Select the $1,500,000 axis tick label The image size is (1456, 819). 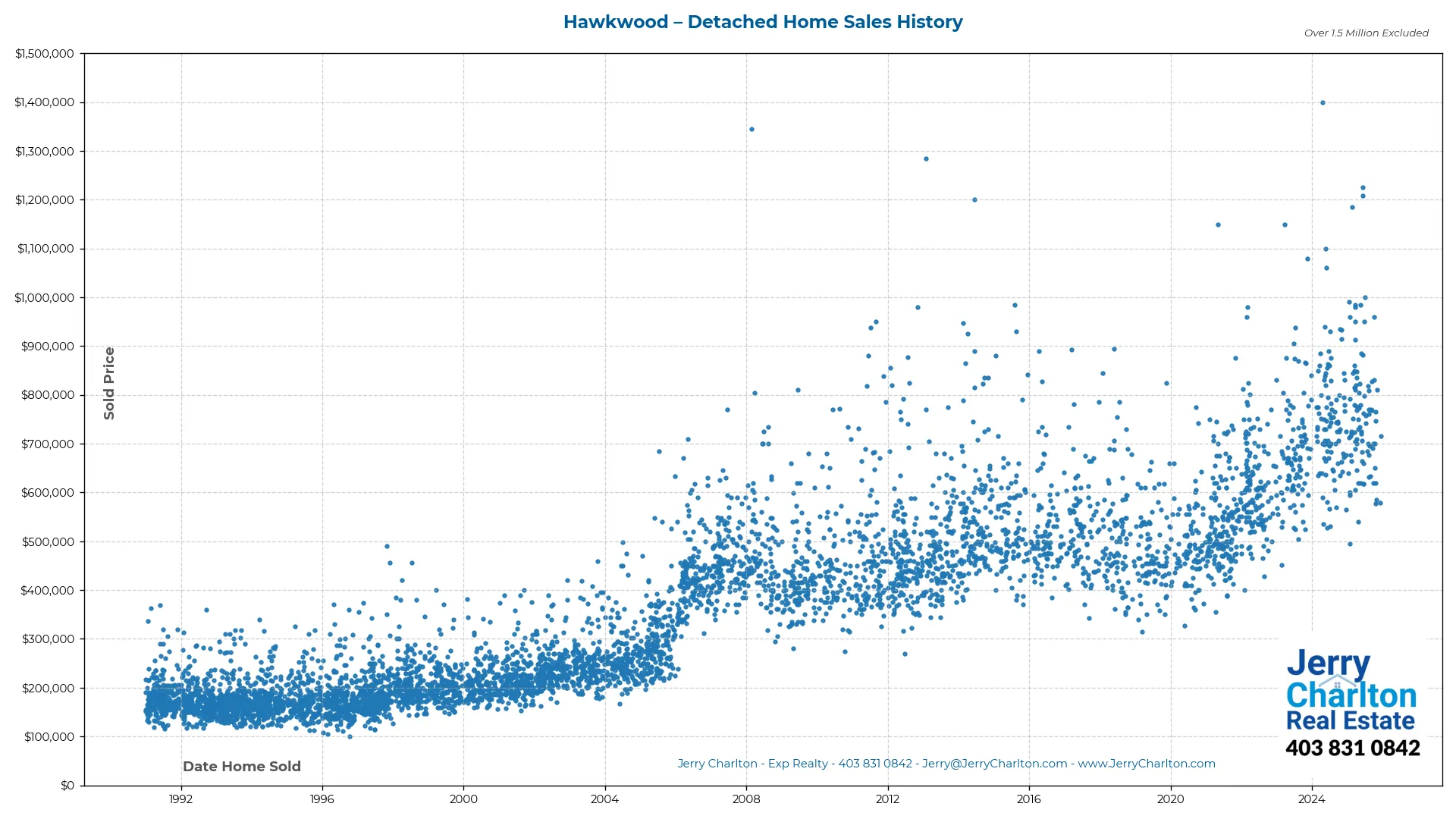click(x=45, y=53)
